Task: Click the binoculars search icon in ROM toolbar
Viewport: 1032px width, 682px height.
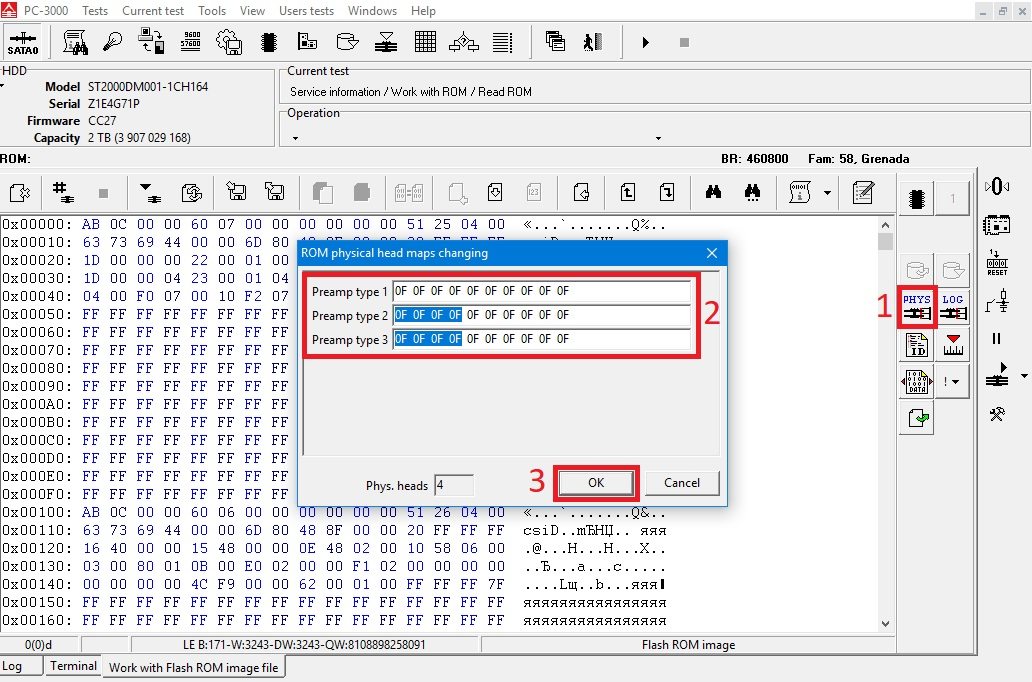Action: [714, 191]
